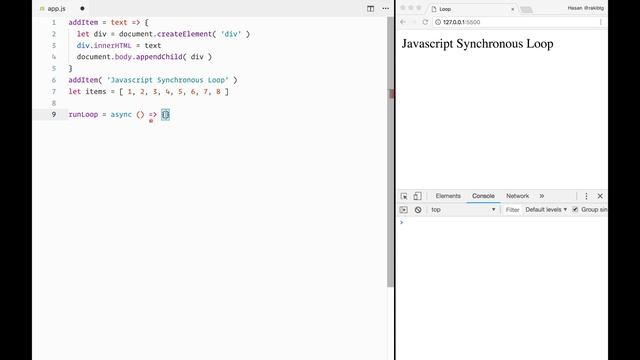Switch to the Network tab

point(517,196)
